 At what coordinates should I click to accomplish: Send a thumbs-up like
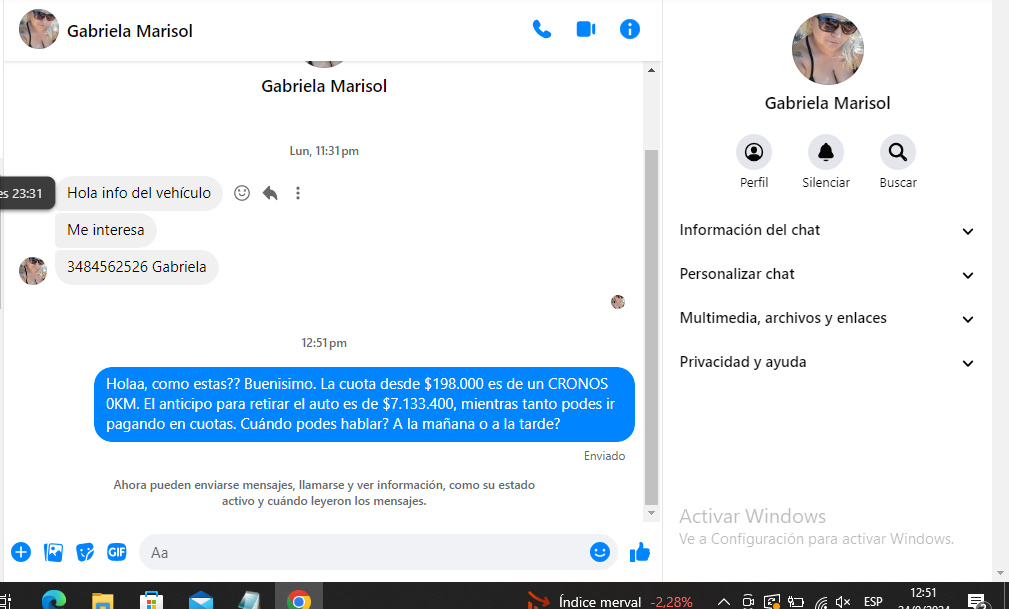(640, 552)
